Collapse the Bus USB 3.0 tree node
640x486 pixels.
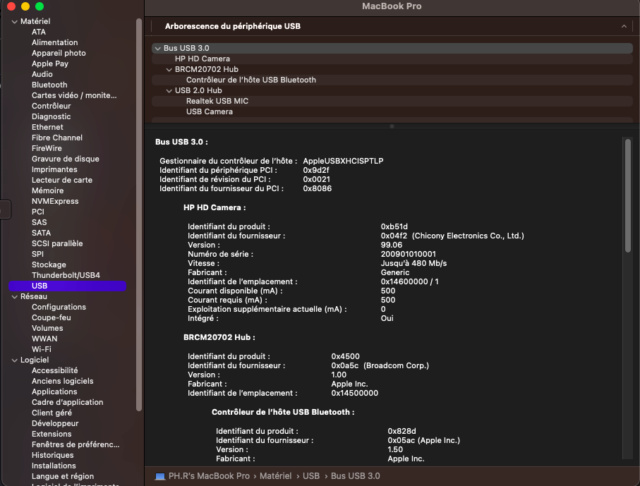pyautogui.click(x=158, y=49)
